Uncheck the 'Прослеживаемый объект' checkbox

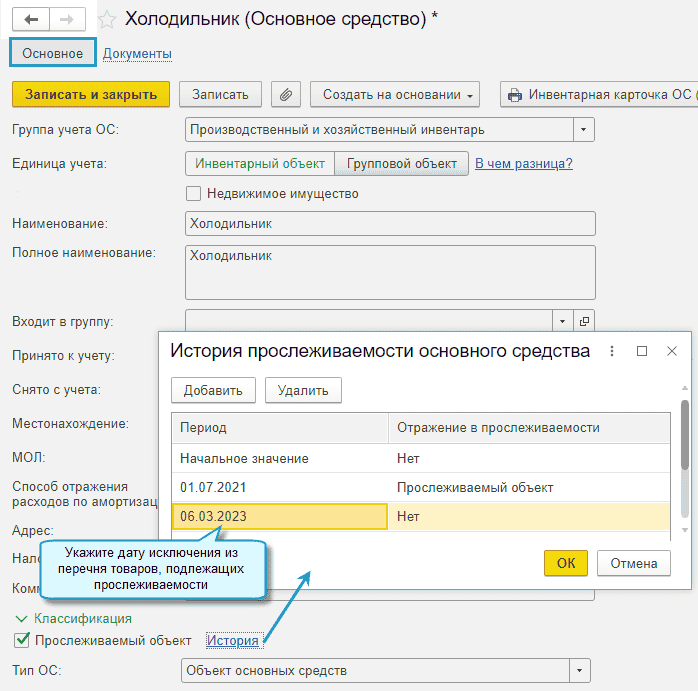(x=21, y=640)
